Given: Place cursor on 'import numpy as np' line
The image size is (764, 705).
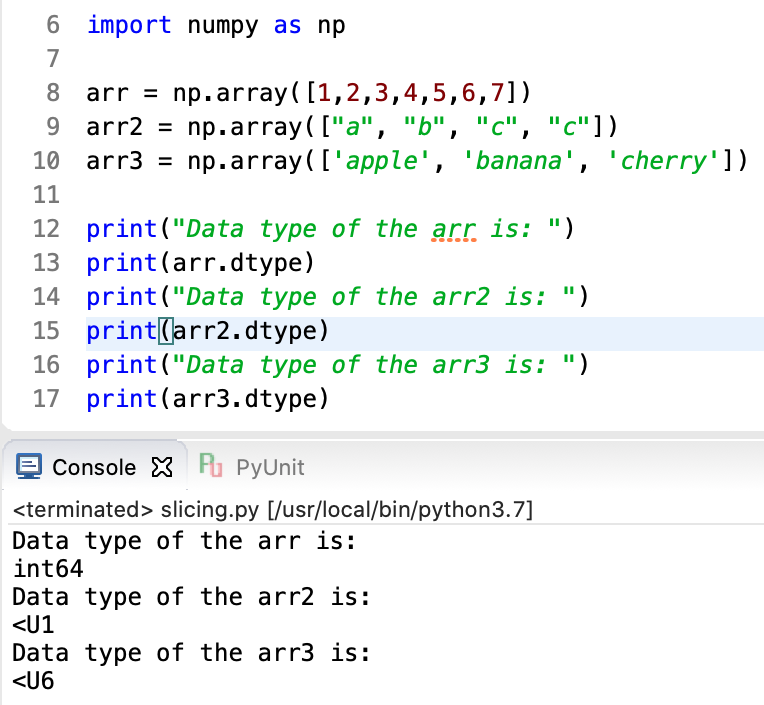Looking at the screenshot, I should [x=215, y=25].
